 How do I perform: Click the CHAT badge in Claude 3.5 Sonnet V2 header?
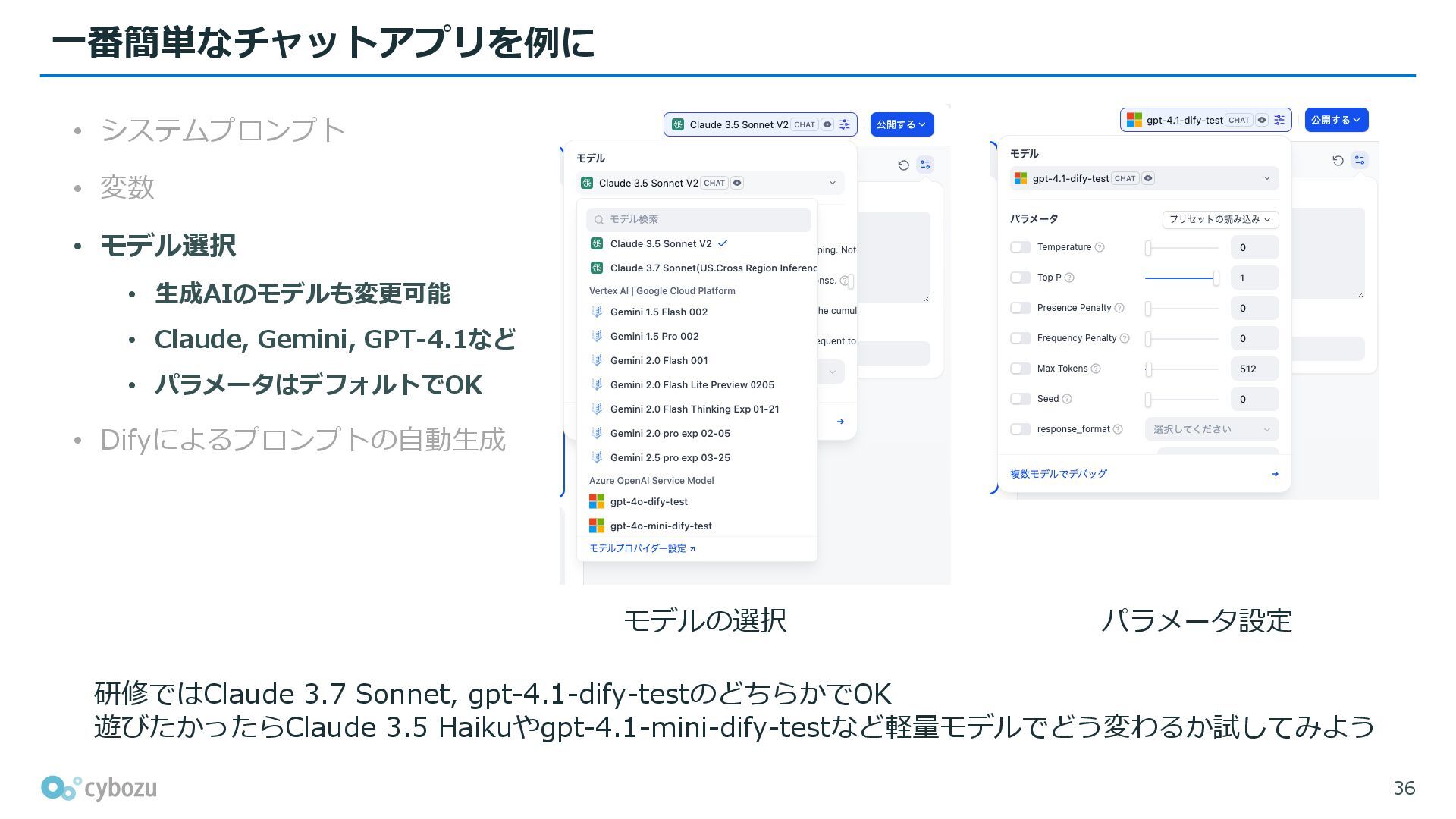tap(805, 124)
